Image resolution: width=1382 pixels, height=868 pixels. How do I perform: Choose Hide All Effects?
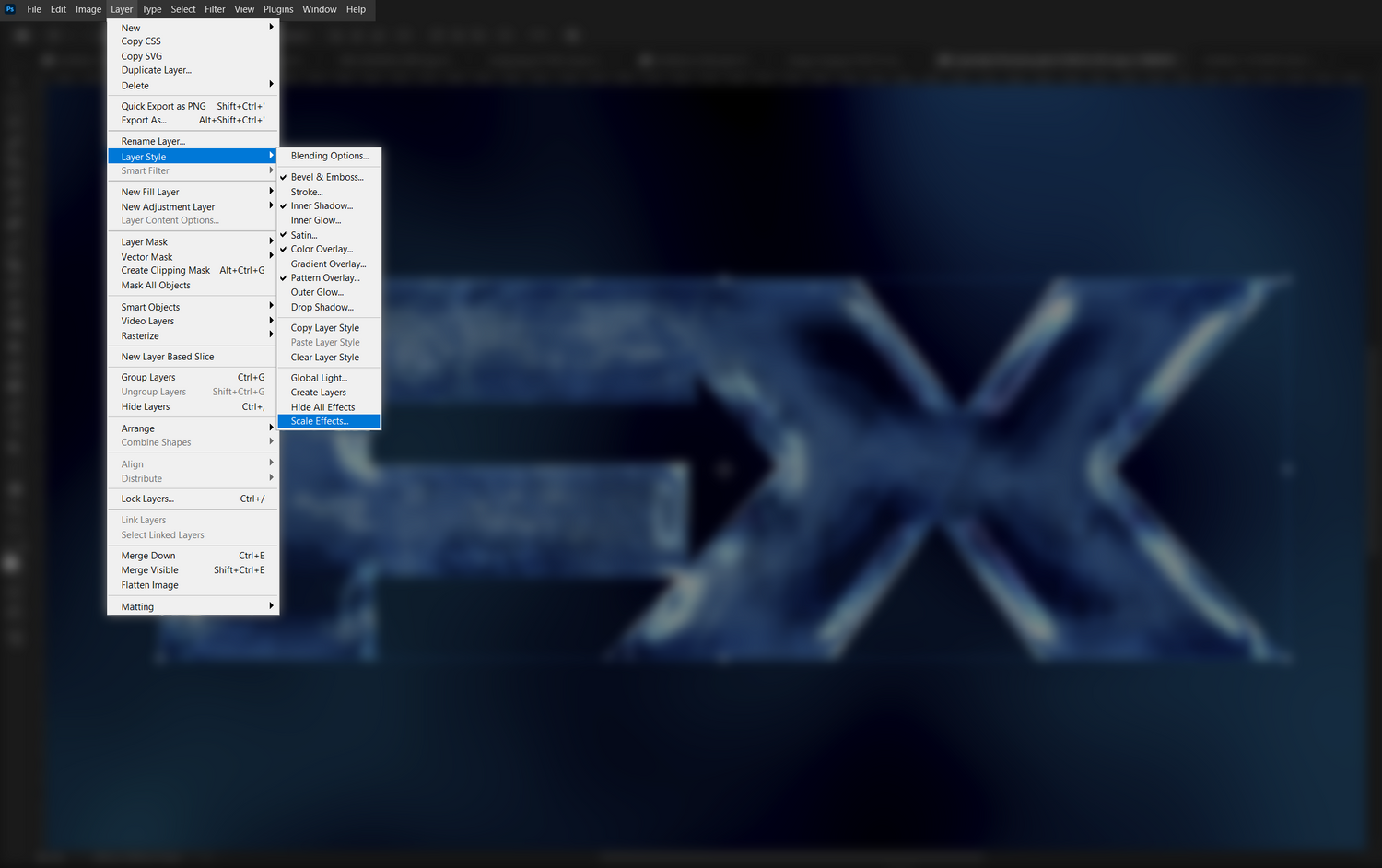[x=329, y=407]
